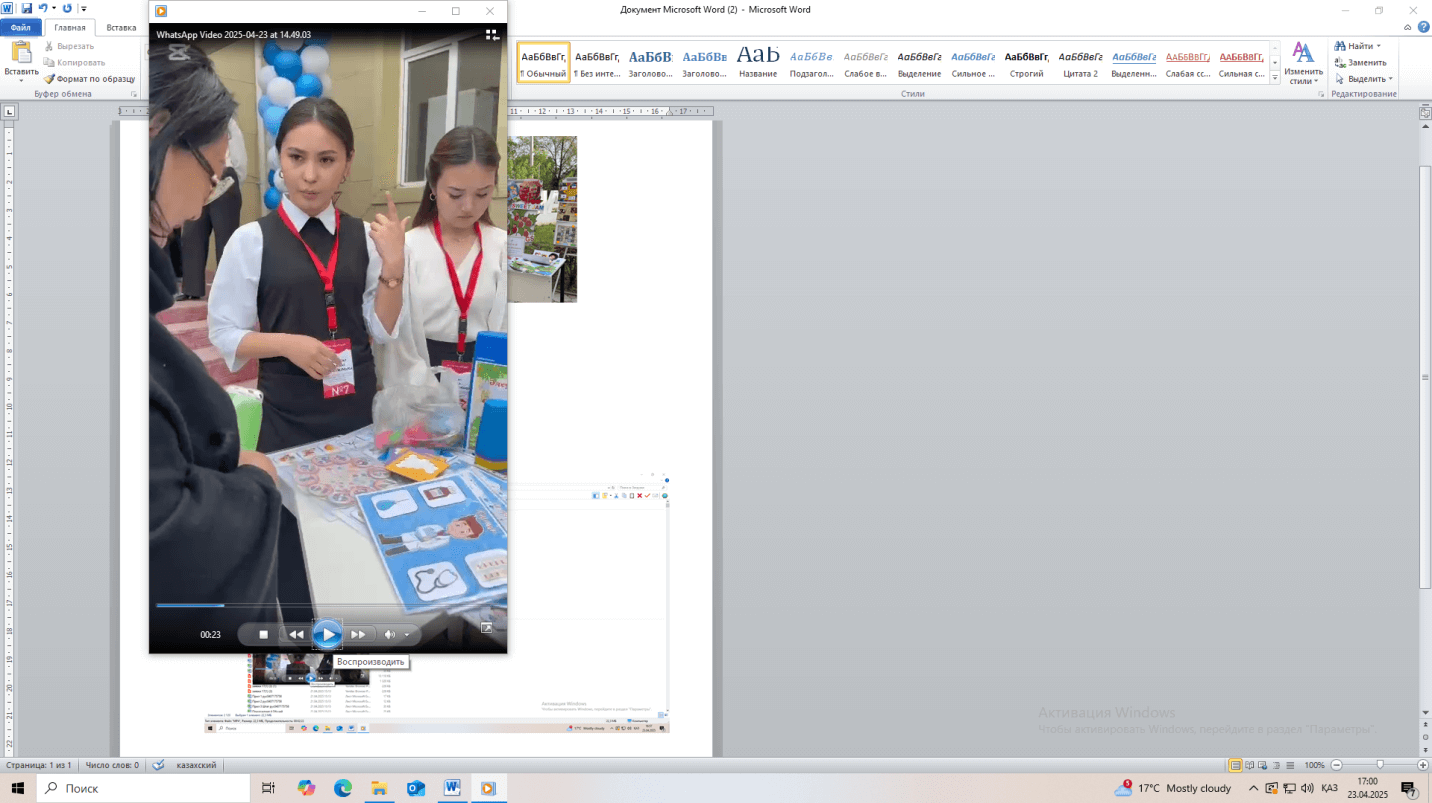This screenshot has height=803, width=1432.
Task: Mute the media player volume icon
Action: pyautogui.click(x=390, y=634)
